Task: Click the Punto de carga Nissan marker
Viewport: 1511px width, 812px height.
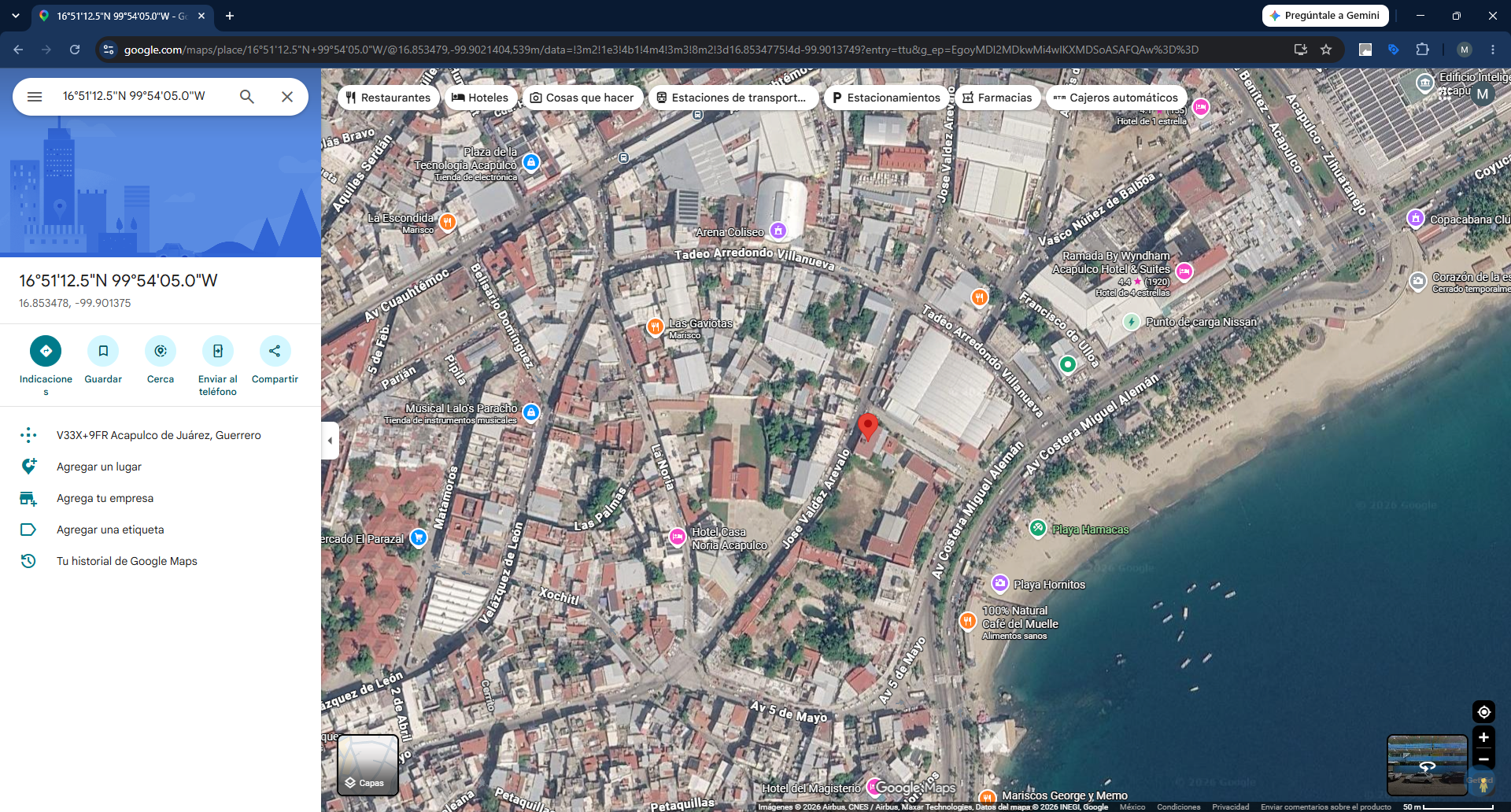Action: (x=1131, y=322)
